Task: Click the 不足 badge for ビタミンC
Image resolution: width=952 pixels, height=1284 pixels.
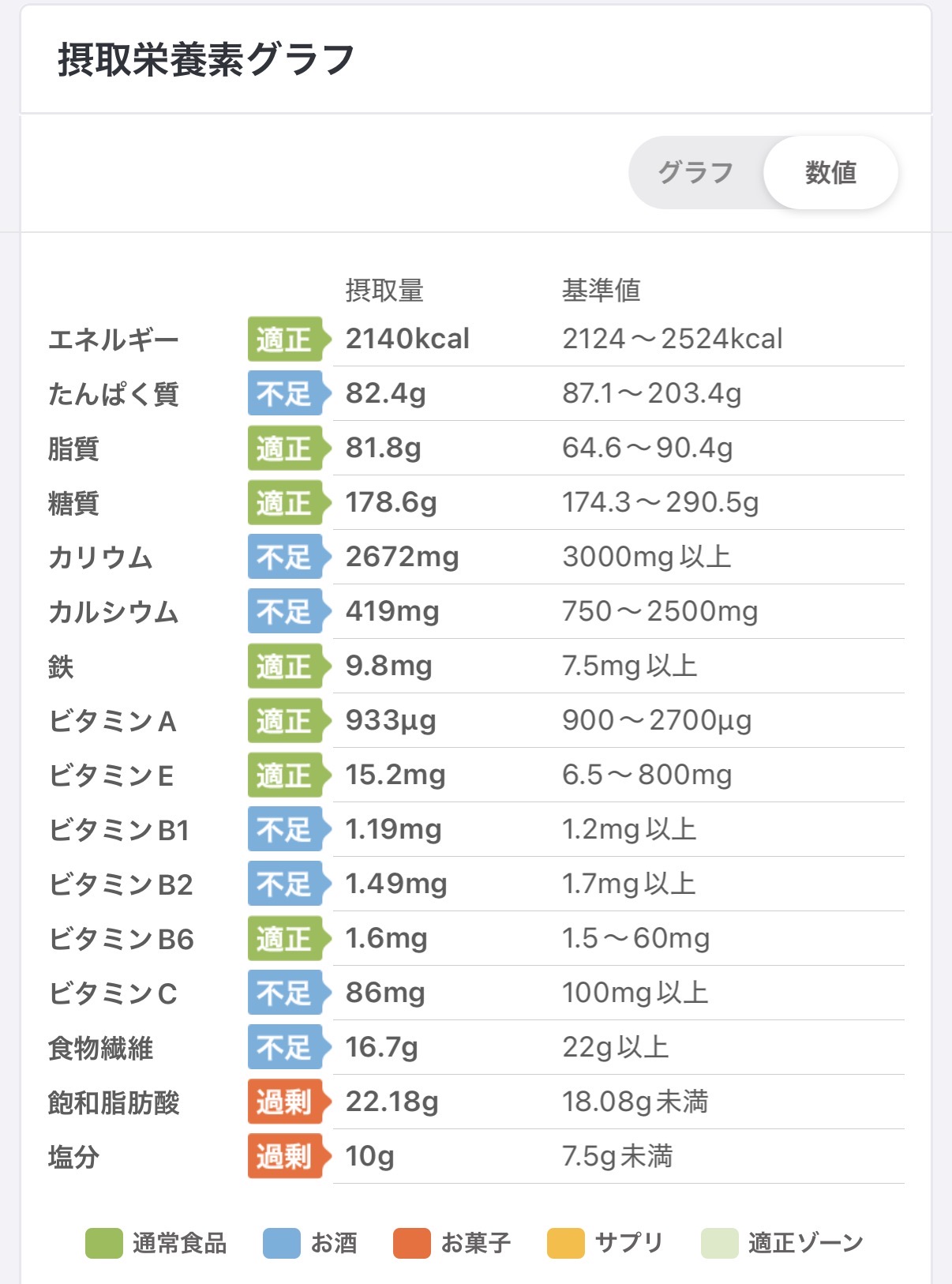Action: pyautogui.click(x=286, y=993)
